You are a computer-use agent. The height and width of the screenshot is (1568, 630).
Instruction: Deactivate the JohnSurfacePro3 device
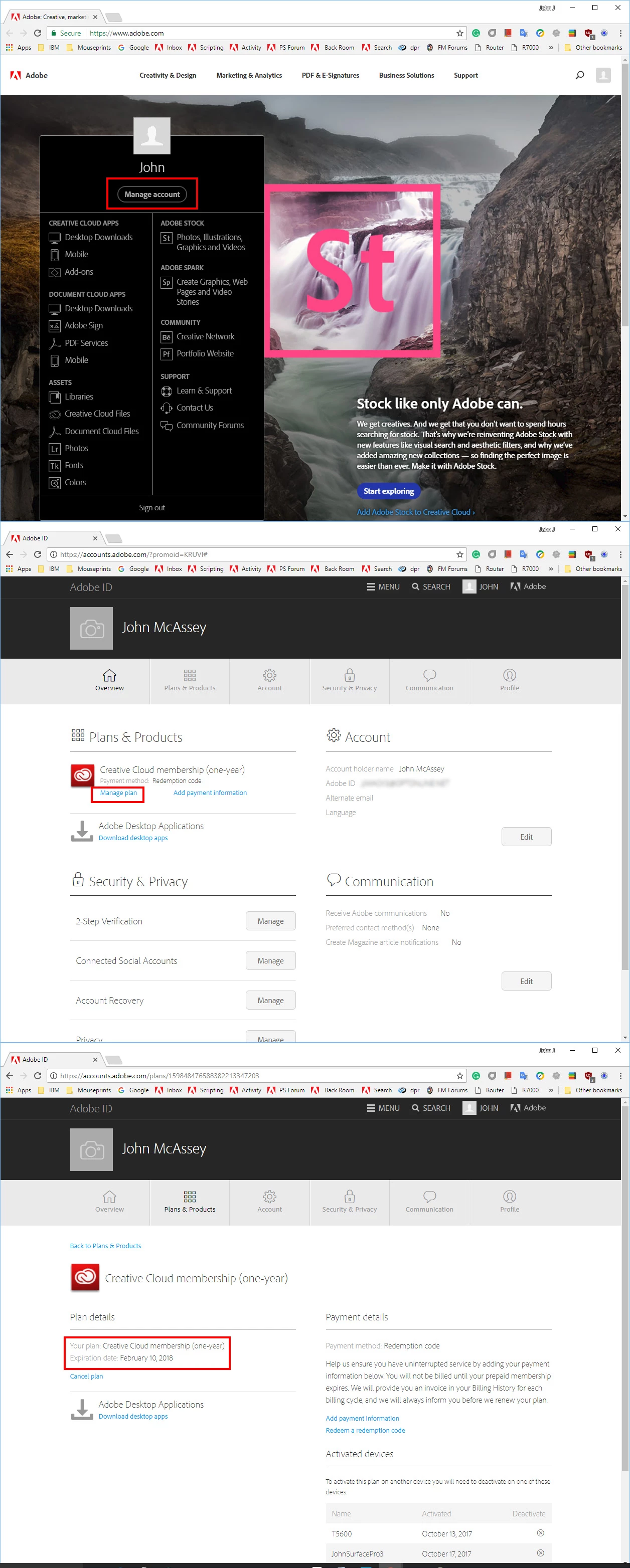[540, 1553]
